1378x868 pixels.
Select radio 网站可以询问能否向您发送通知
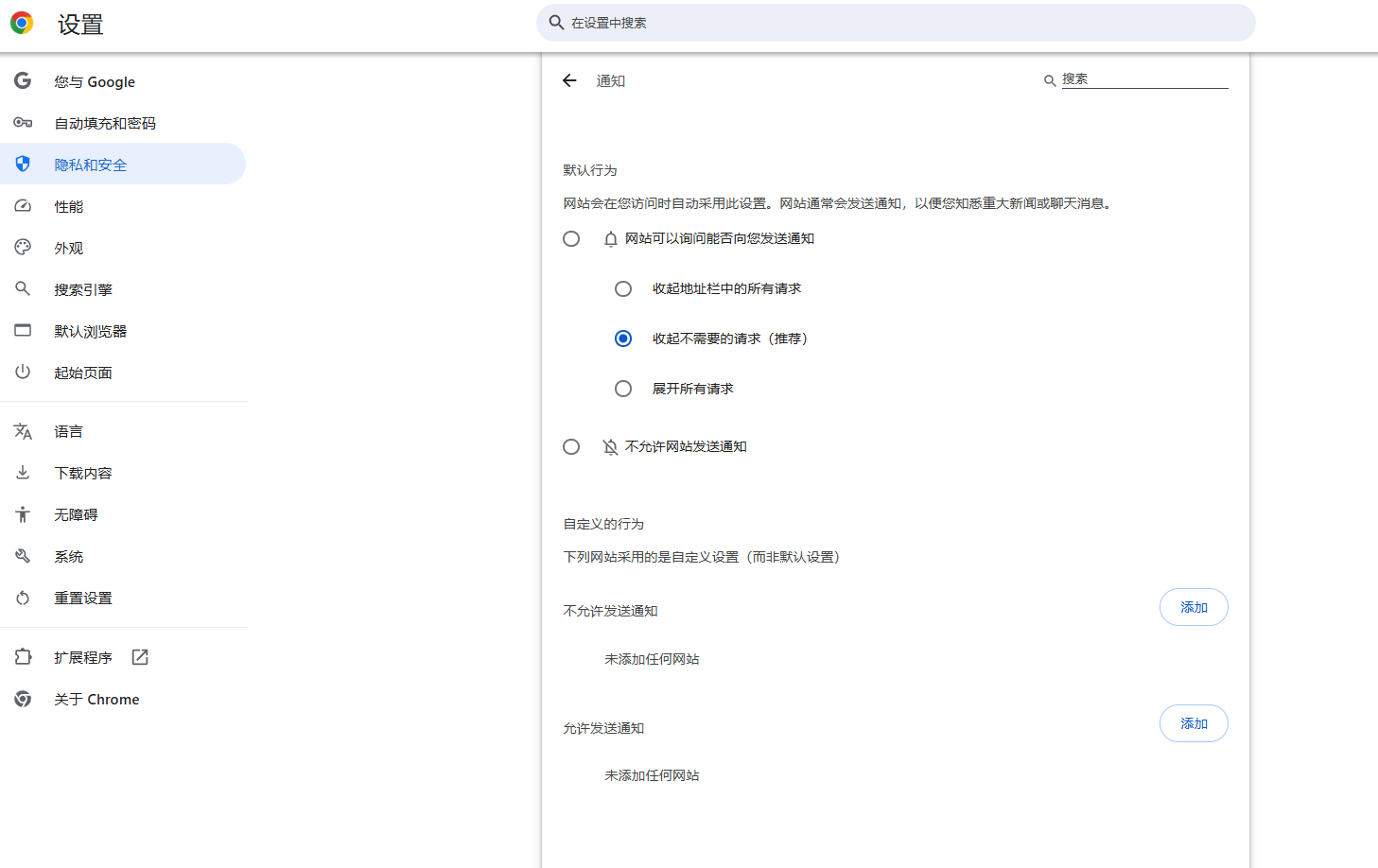(571, 238)
